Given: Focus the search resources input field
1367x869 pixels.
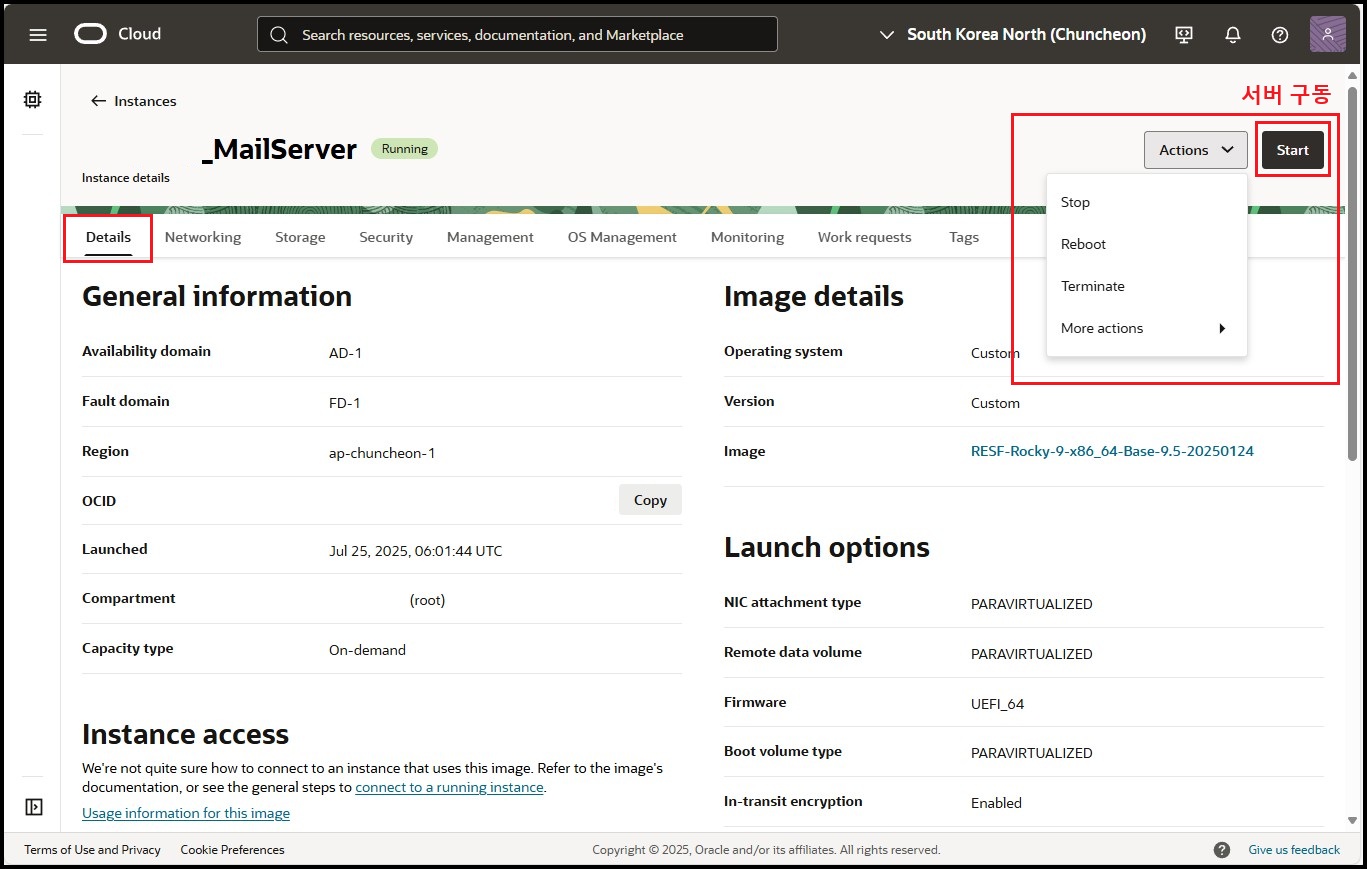Looking at the screenshot, I should 517,34.
